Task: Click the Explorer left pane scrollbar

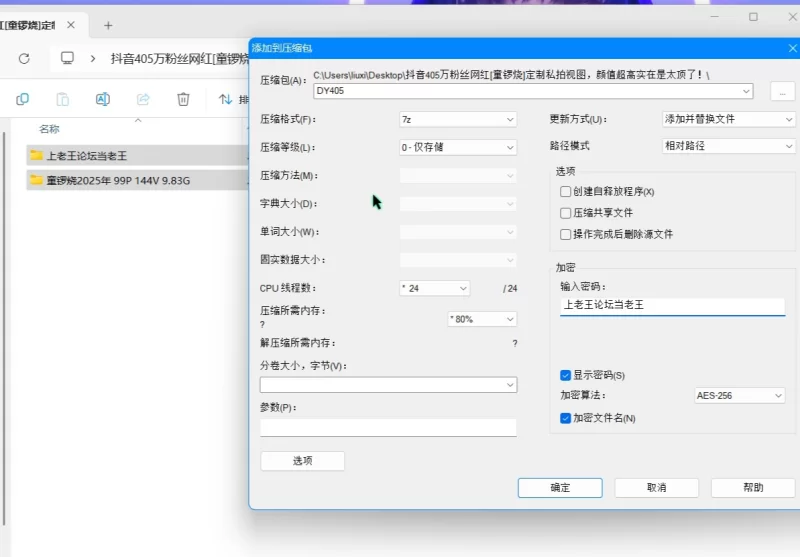Action: pyautogui.click(x=4, y=326)
